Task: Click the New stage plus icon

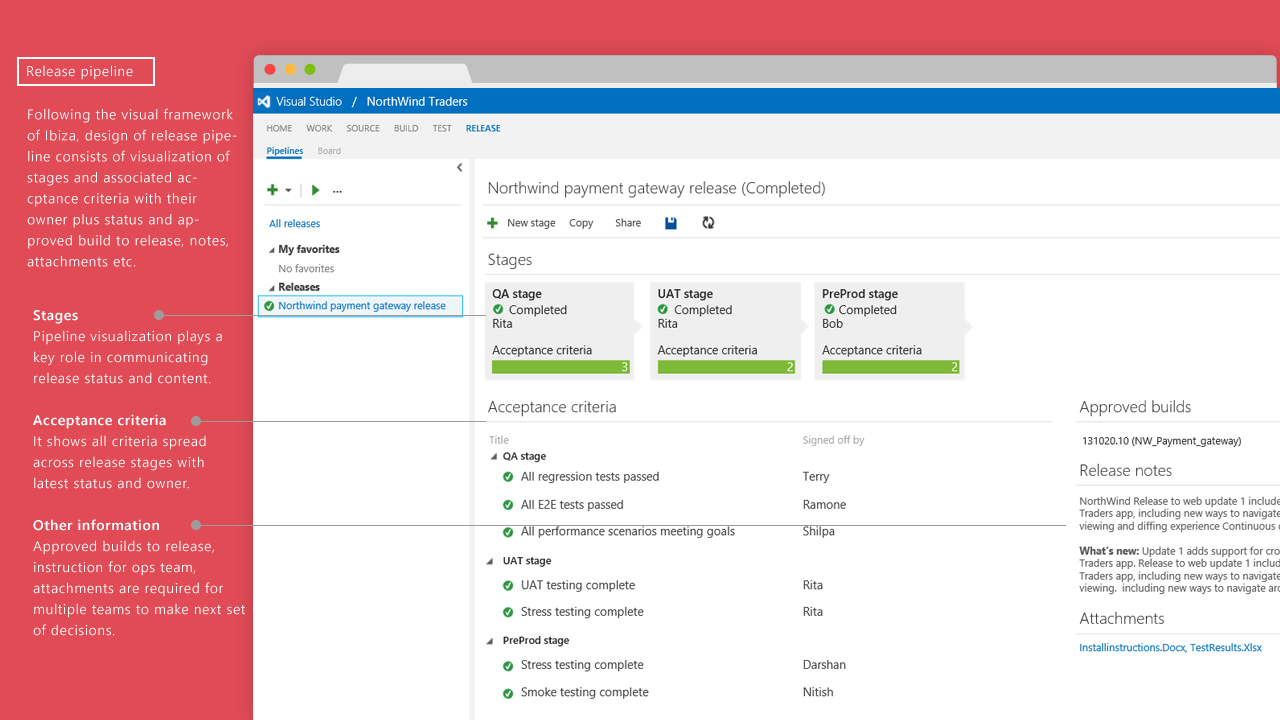Action: tap(492, 223)
